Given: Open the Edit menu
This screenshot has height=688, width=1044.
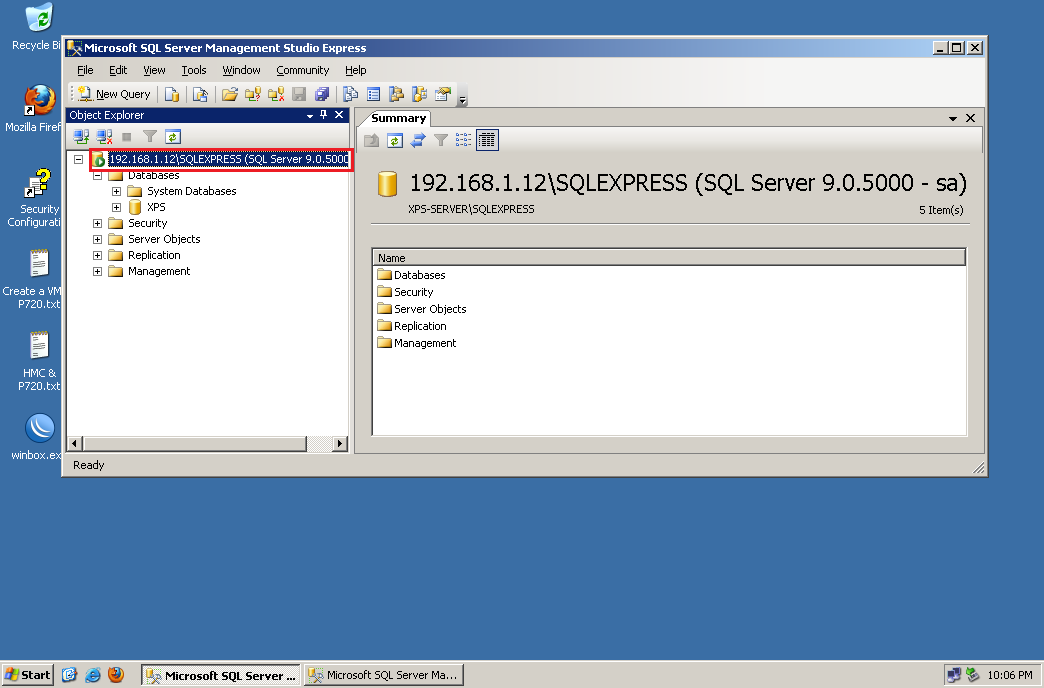Looking at the screenshot, I should click(118, 70).
